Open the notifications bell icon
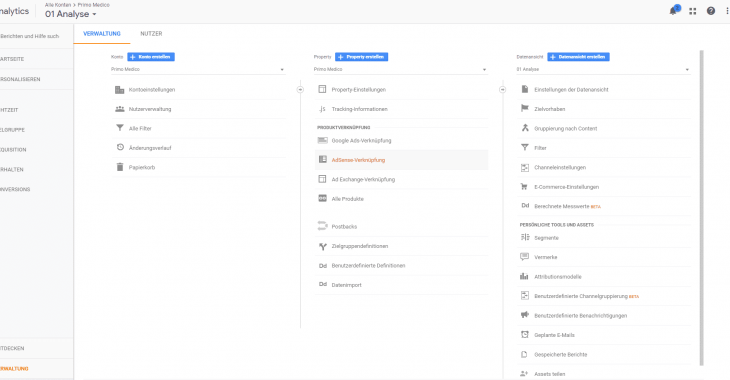The image size is (730, 380). point(674,11)
